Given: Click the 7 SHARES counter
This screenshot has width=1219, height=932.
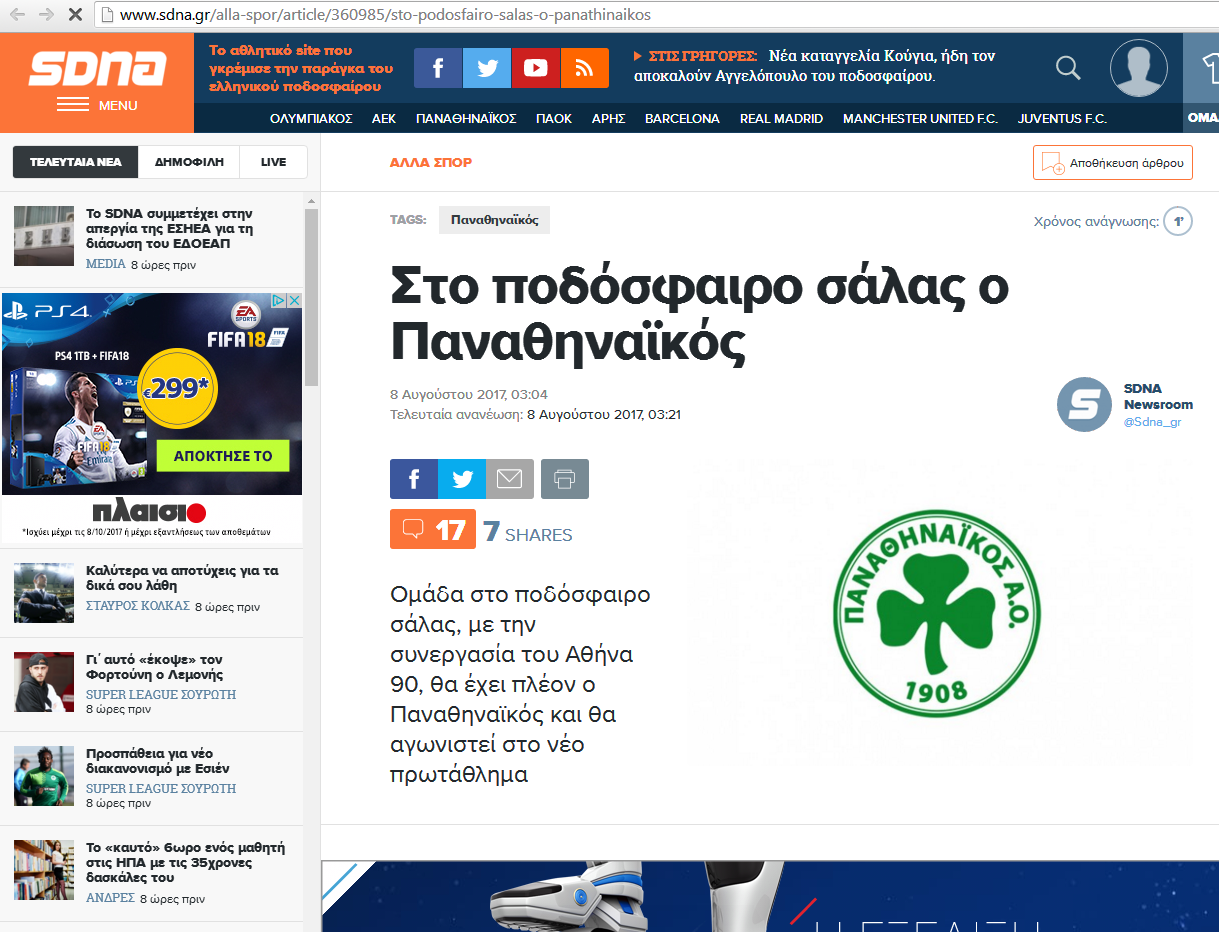Looking at the screenshot, I should (x=528, y=532).
